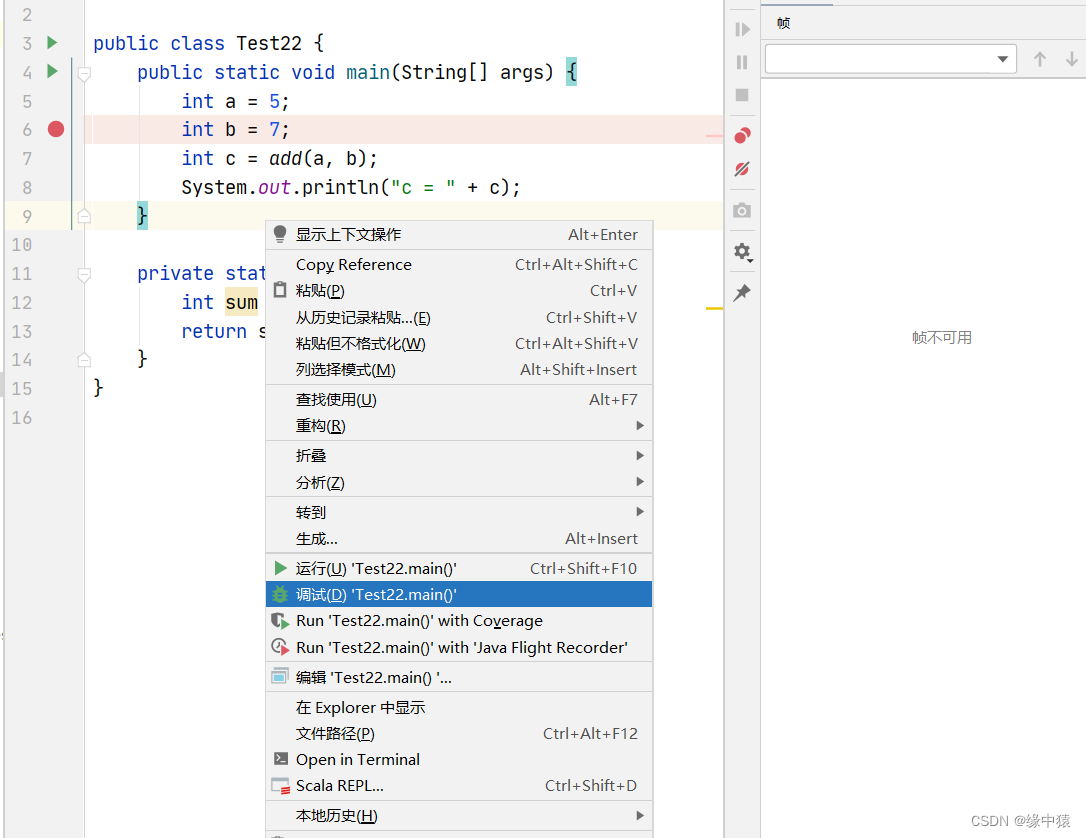The height and width of the screenshot is (838, 1086).
Task: Open View Breakpoints double red dots icon
Action: 742,136
